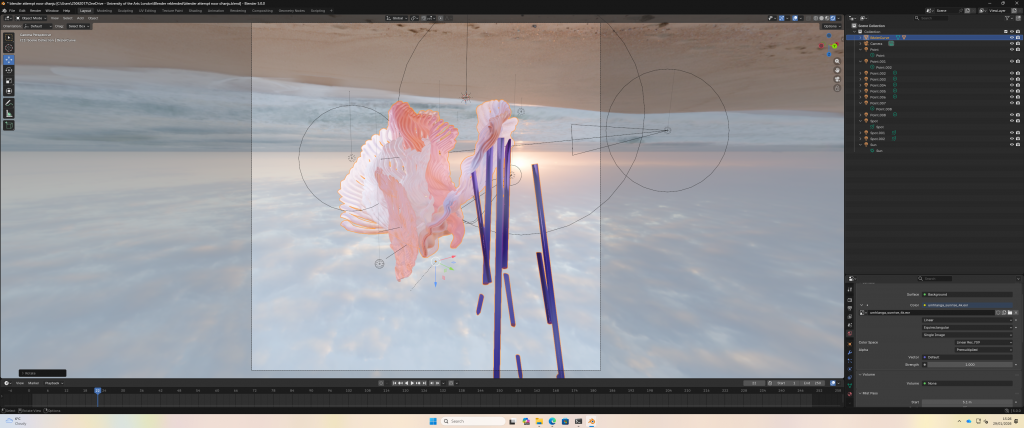This screenshot has height=428, width=1024.
Task: Activate the Rotate tool
Action: pyautogui.click(x=9, y=70)
